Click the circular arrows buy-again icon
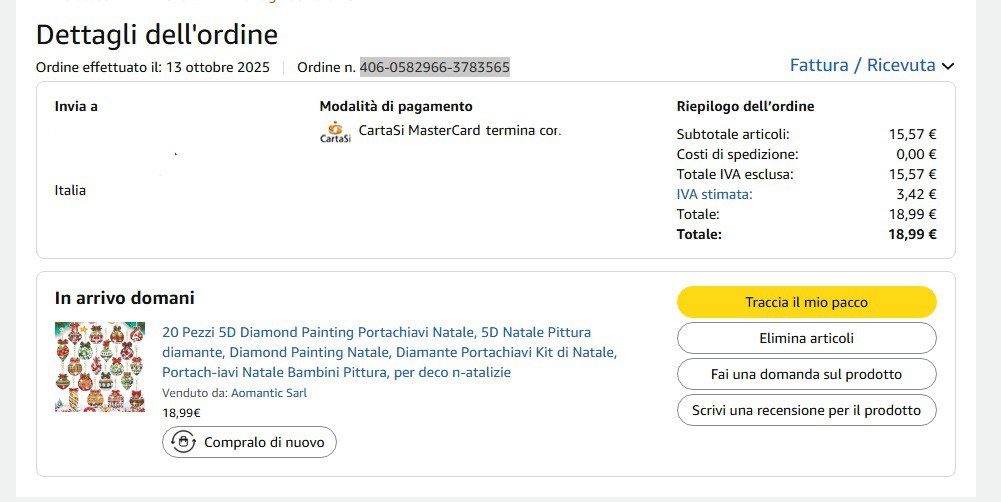 point(183,442)
